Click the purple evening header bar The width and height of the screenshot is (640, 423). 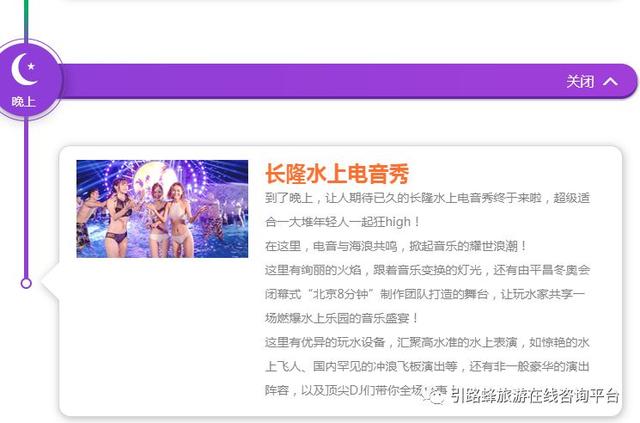(x=349, y=81)
